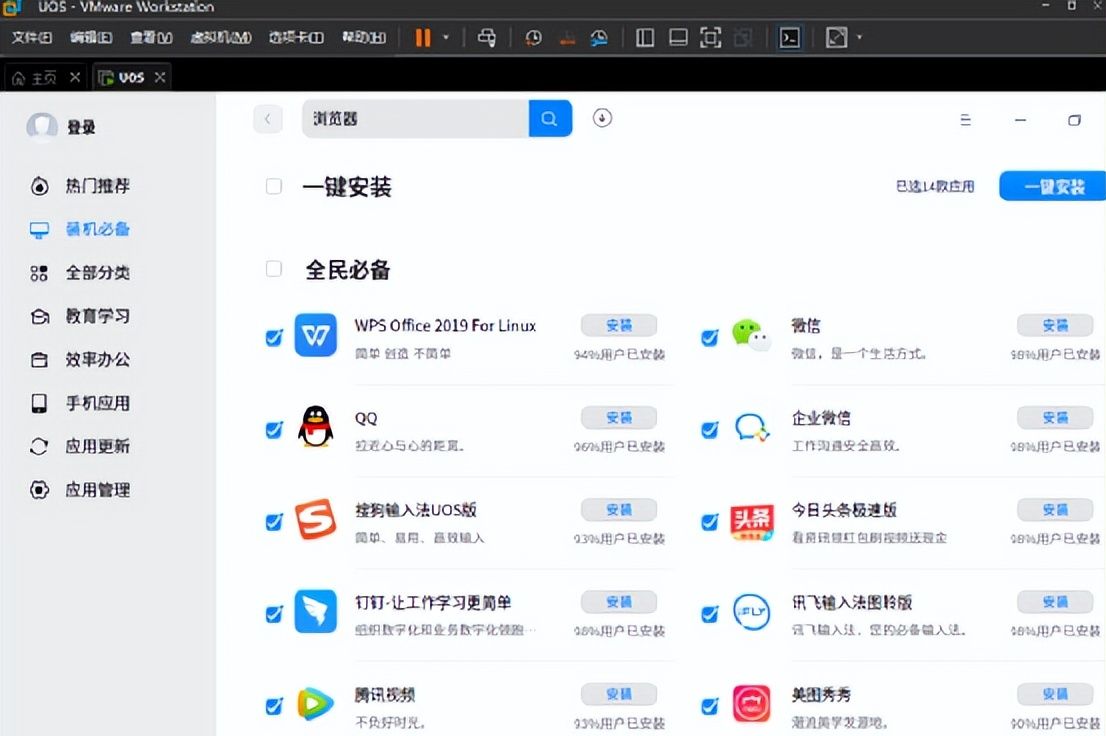Click the blue search magnifier button
This screenshot has height=736, width=1106.
tap(550, 119)
